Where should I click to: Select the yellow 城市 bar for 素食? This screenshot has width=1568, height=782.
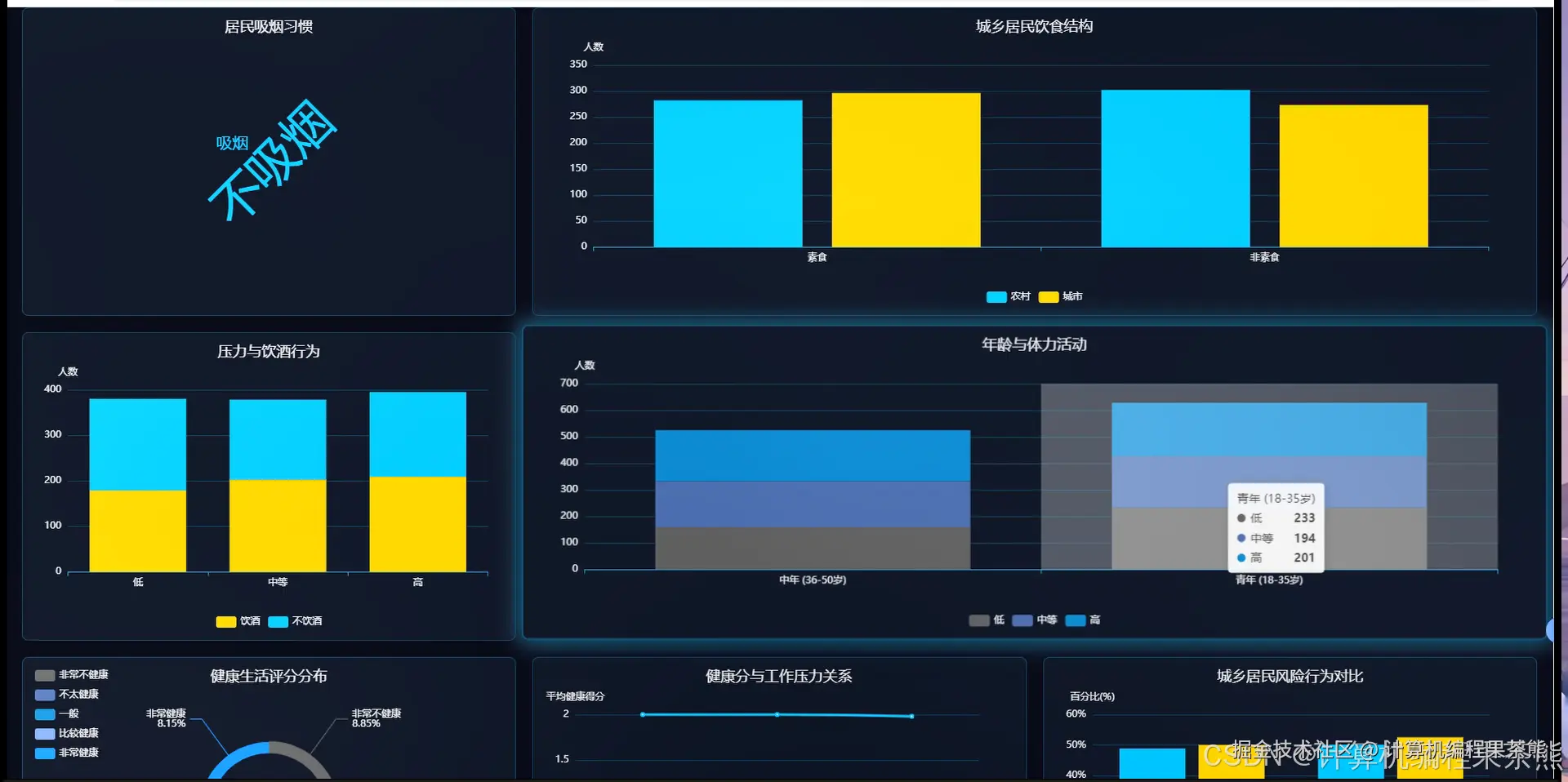[906, 170]
